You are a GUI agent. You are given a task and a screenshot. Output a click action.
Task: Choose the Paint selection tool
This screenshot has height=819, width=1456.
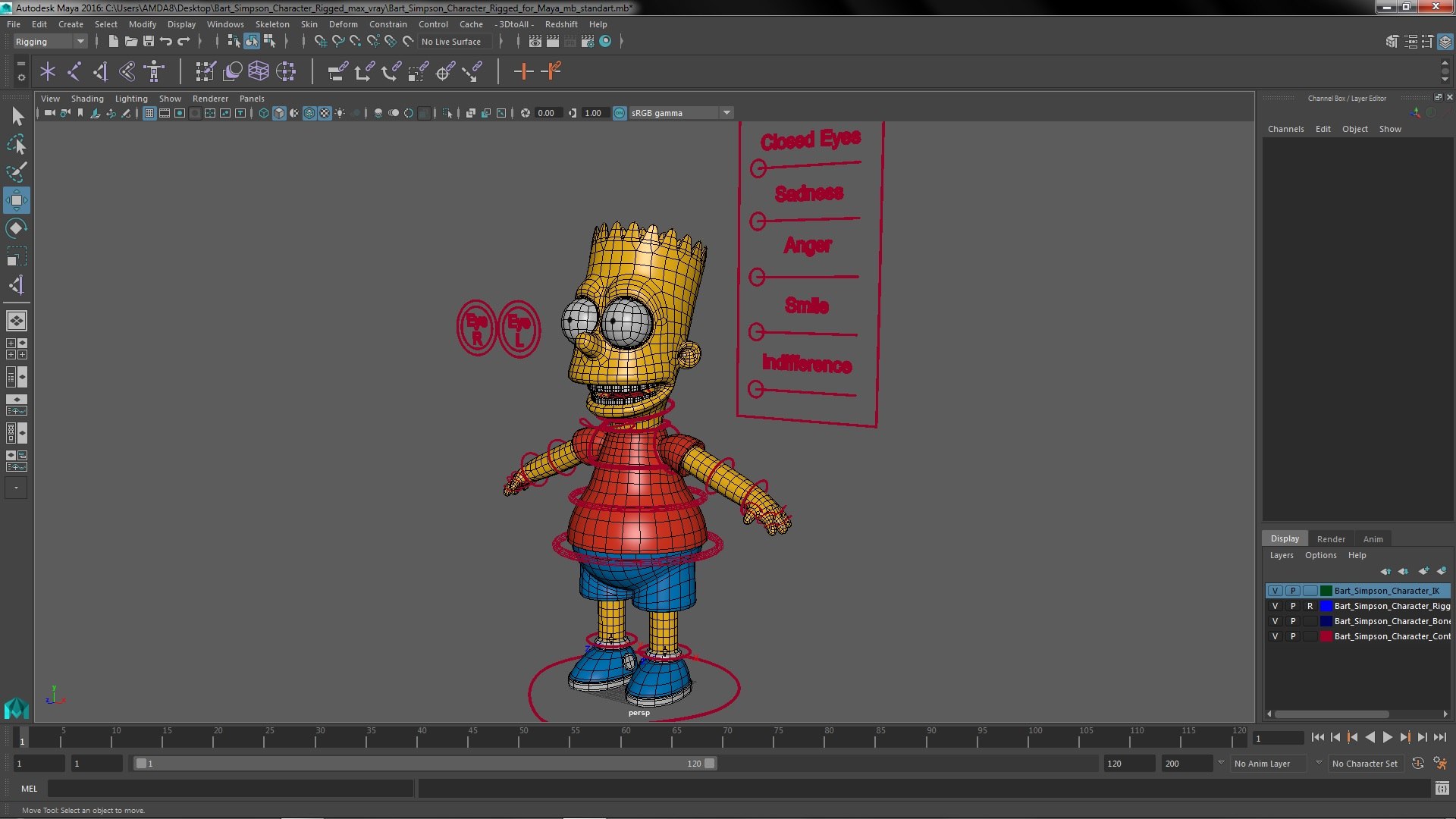[x=17, y=172]
